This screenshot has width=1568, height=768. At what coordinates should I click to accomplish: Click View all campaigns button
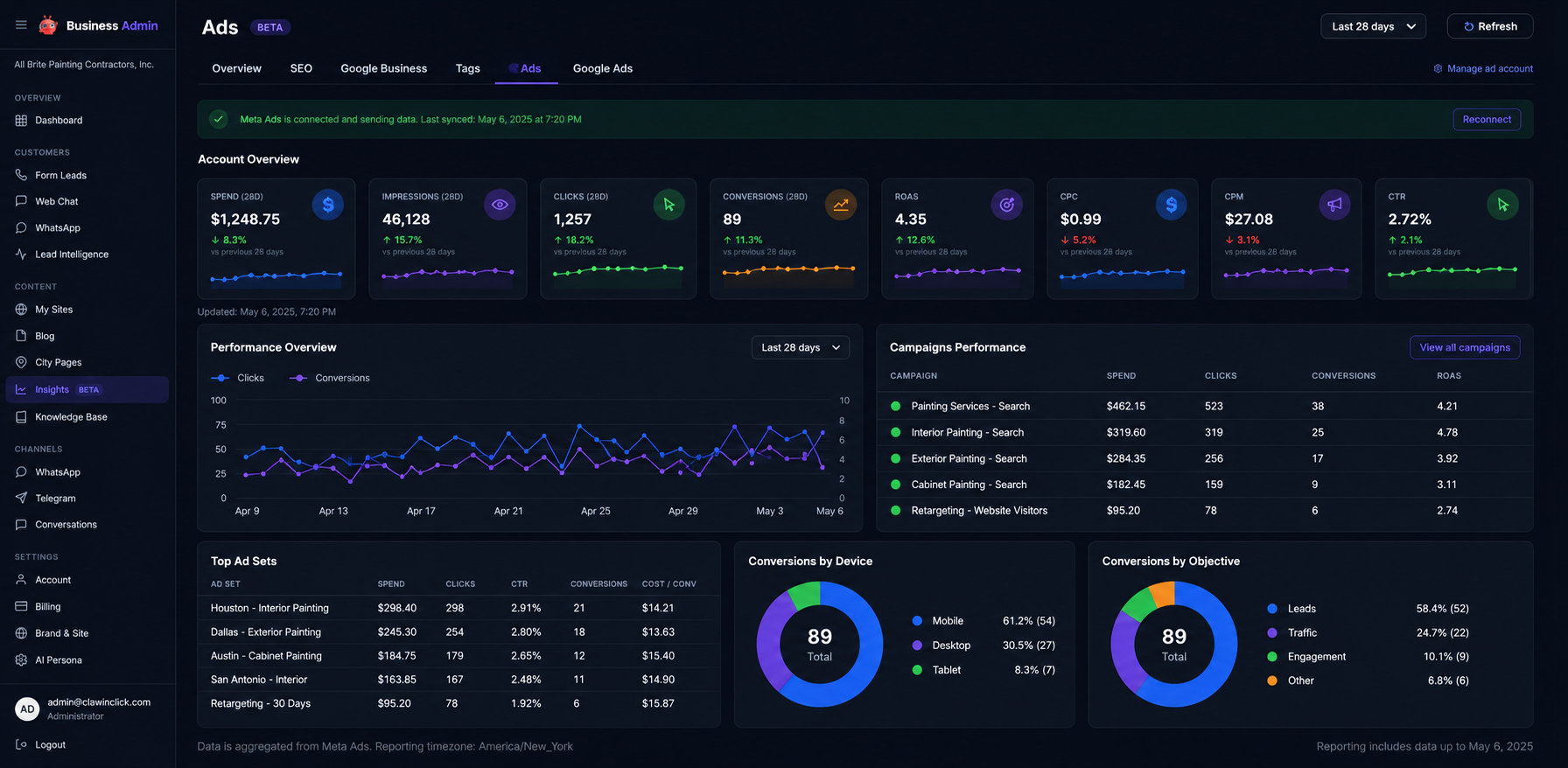(1465, 347)
